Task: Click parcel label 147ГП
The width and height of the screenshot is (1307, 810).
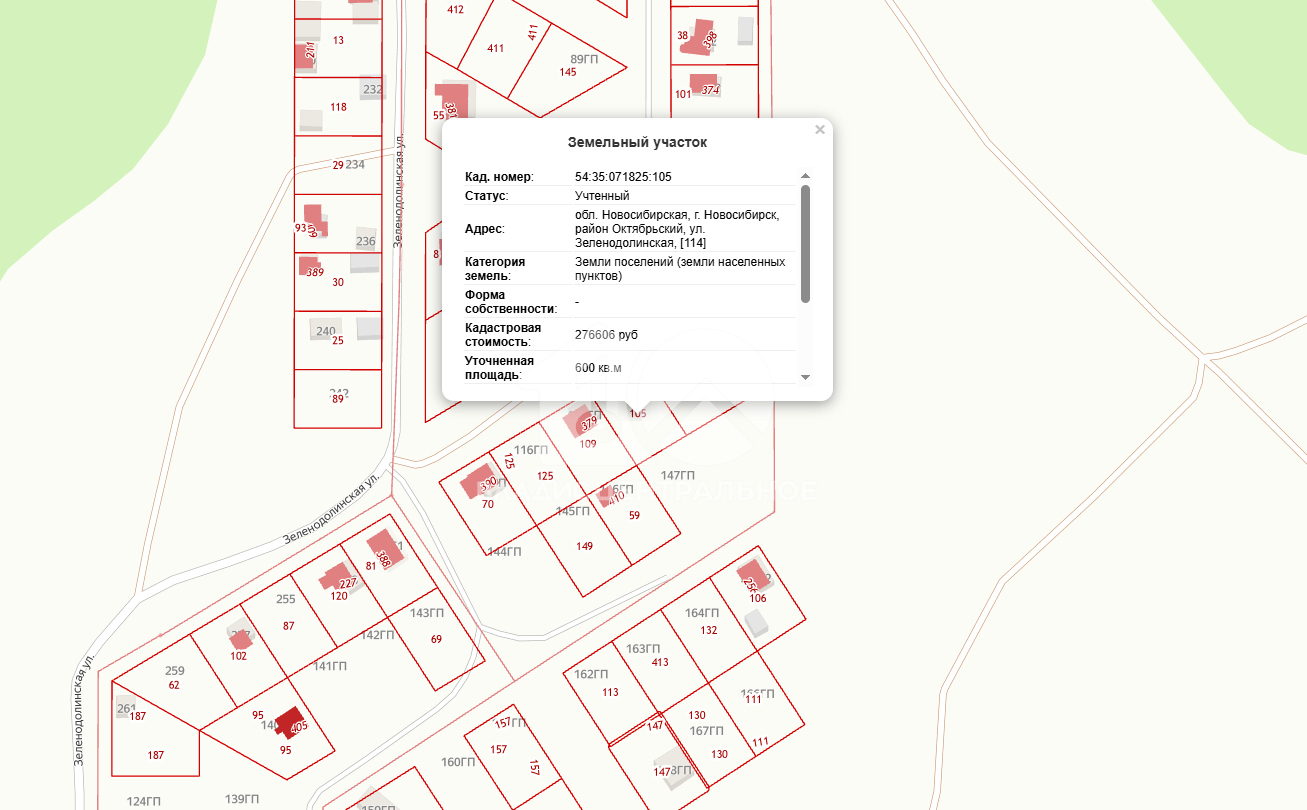Action: click(x=678, y=475)
